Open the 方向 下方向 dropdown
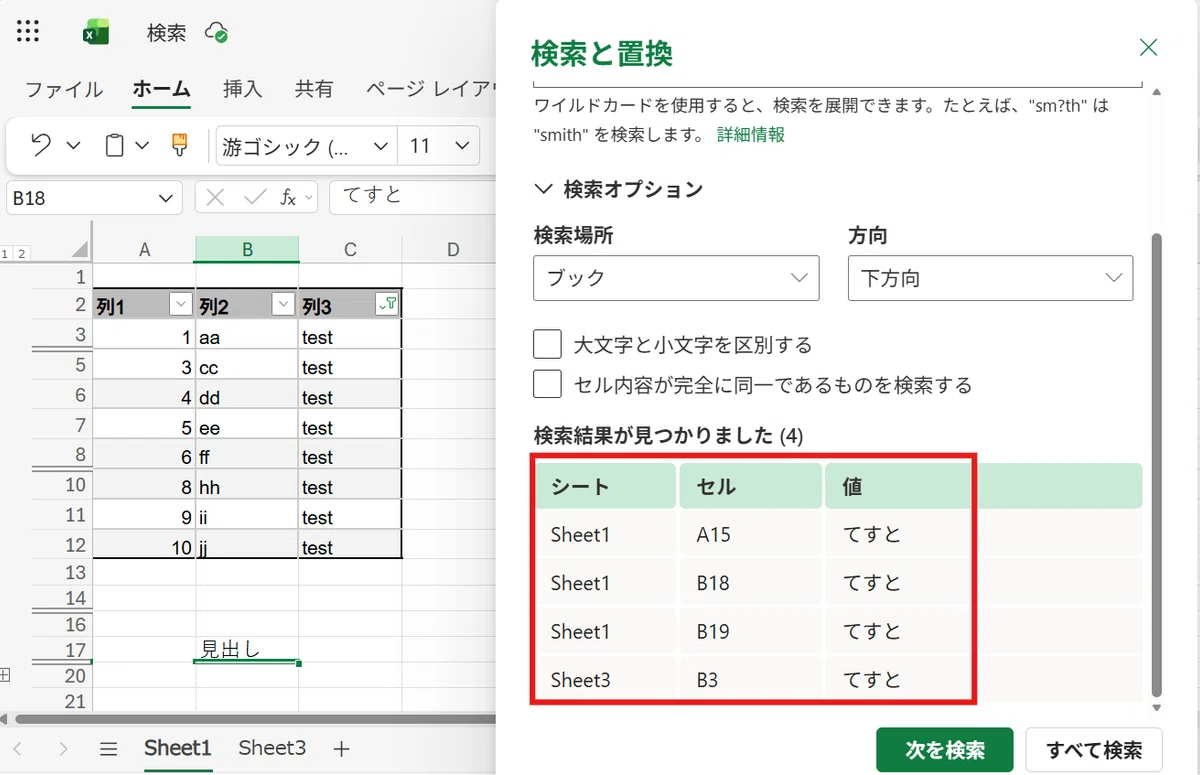The width and height of the screenshot is (1200, 775). (x=990, y=278)
